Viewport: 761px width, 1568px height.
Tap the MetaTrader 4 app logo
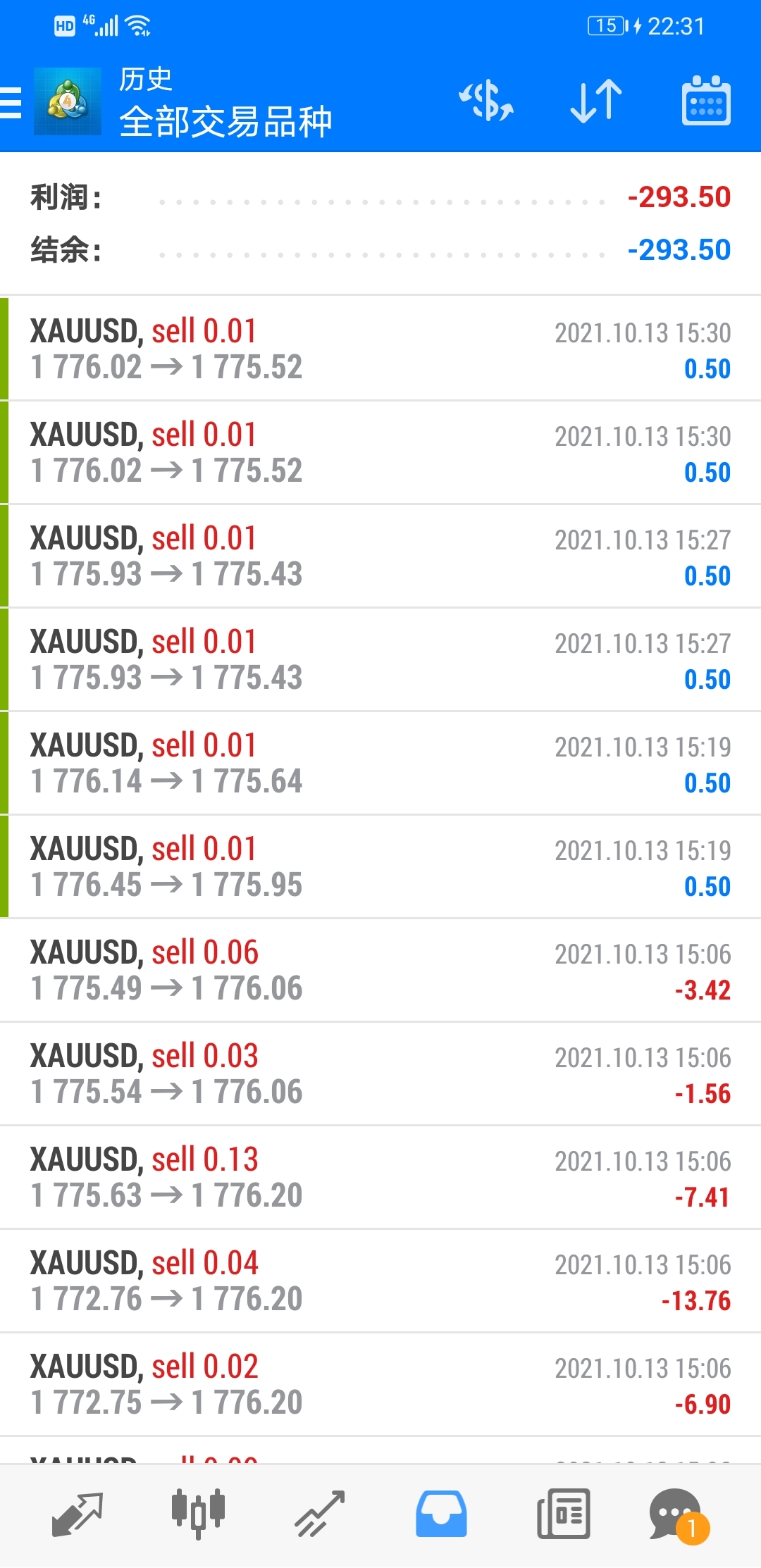click(68, 101)
